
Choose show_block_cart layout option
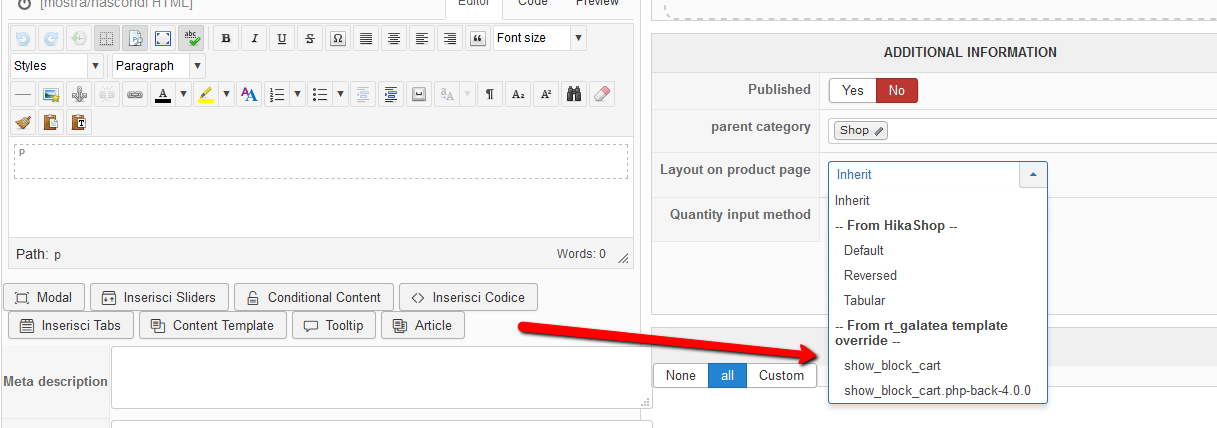(892, 365)
